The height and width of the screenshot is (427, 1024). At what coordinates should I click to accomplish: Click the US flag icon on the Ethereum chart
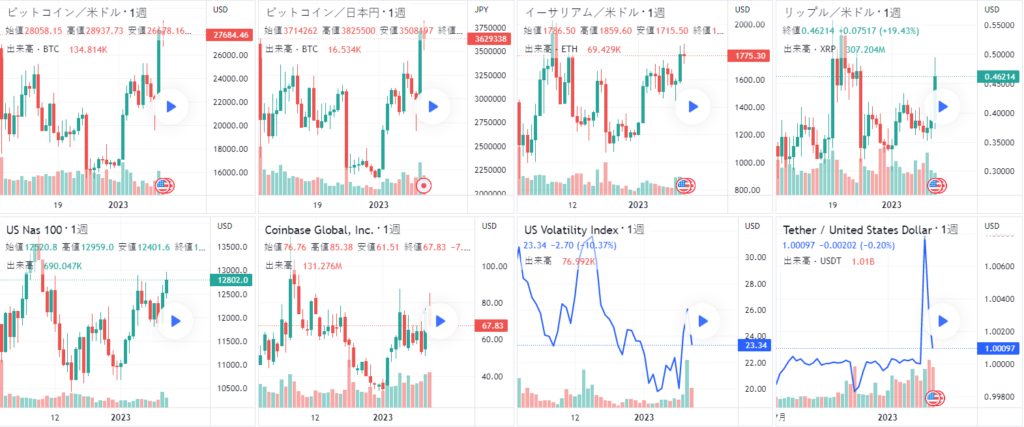(685, 185)
